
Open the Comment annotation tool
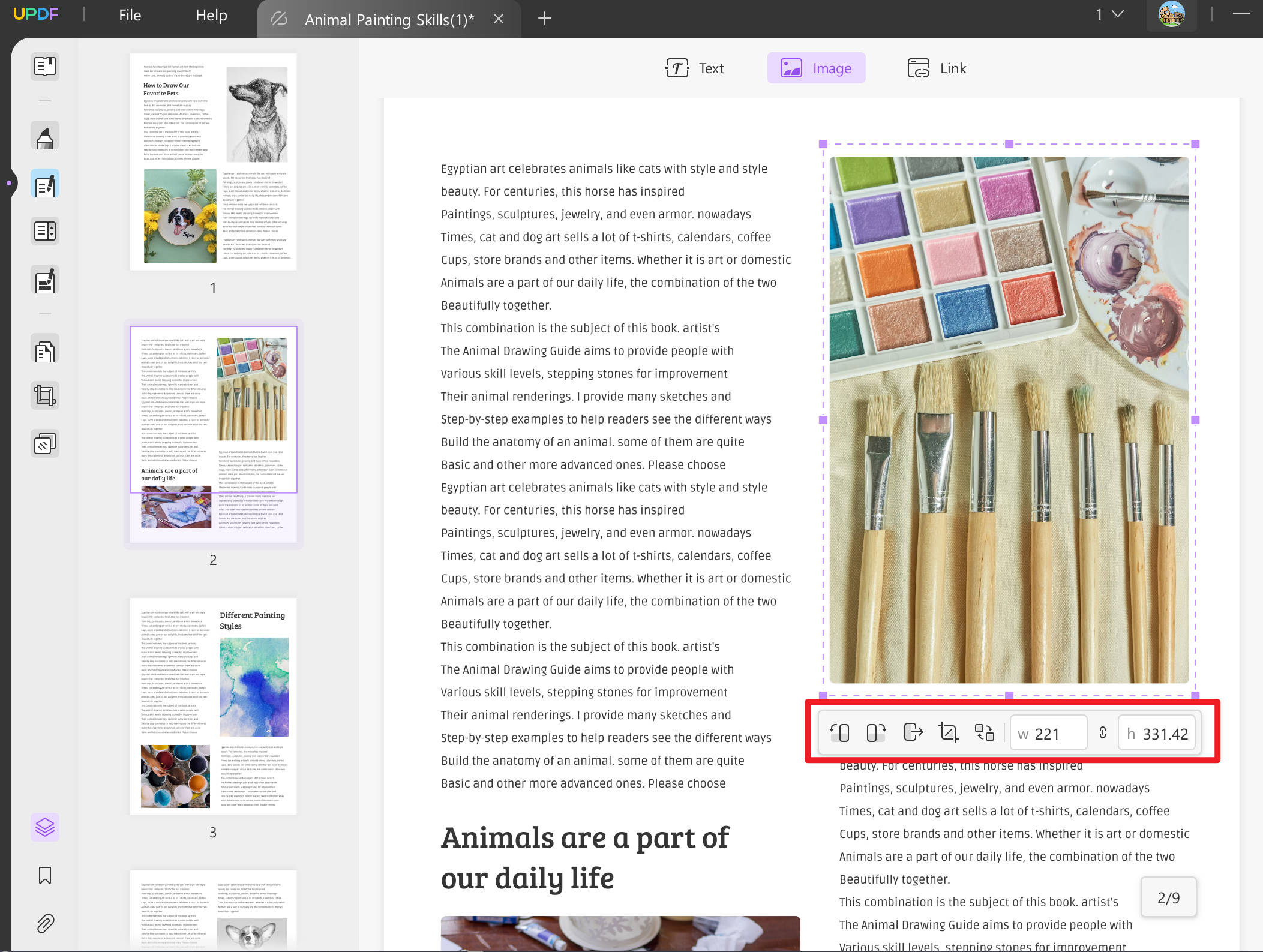[x=44, y=136]
